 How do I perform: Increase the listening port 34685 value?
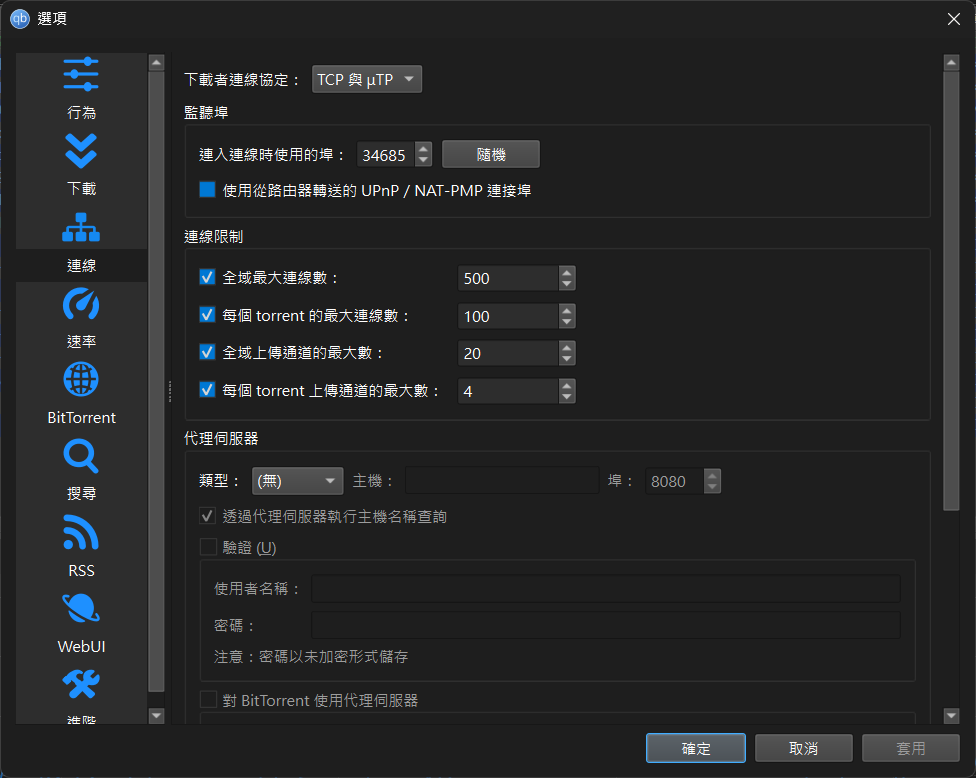point(423,149)
